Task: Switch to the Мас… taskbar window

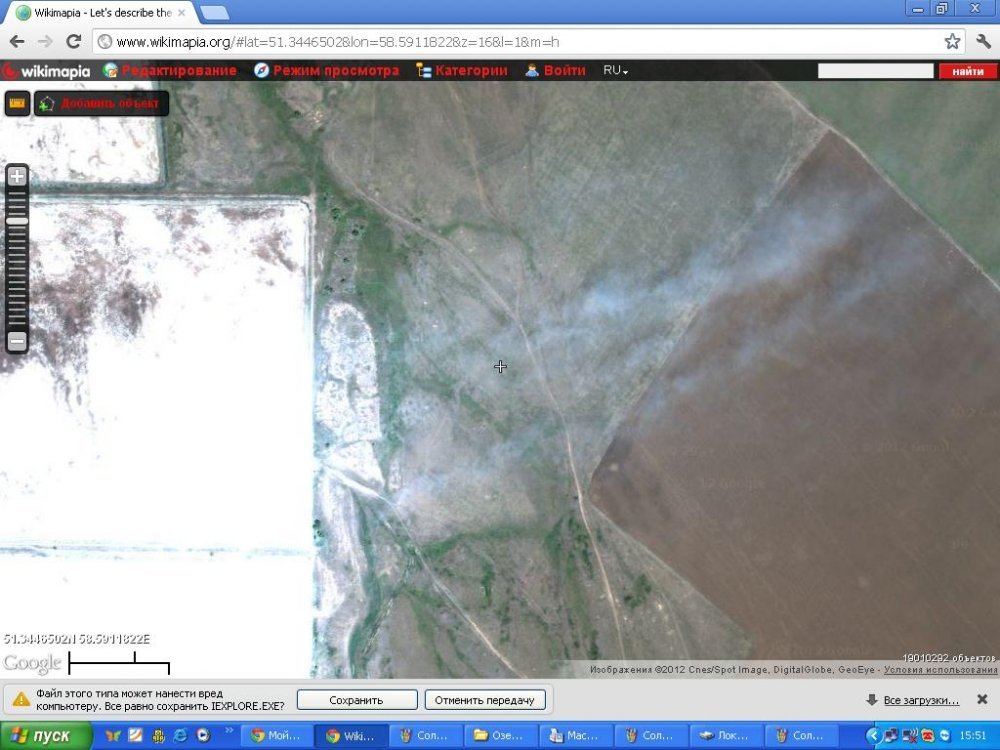Action: (x=576, y=736)
